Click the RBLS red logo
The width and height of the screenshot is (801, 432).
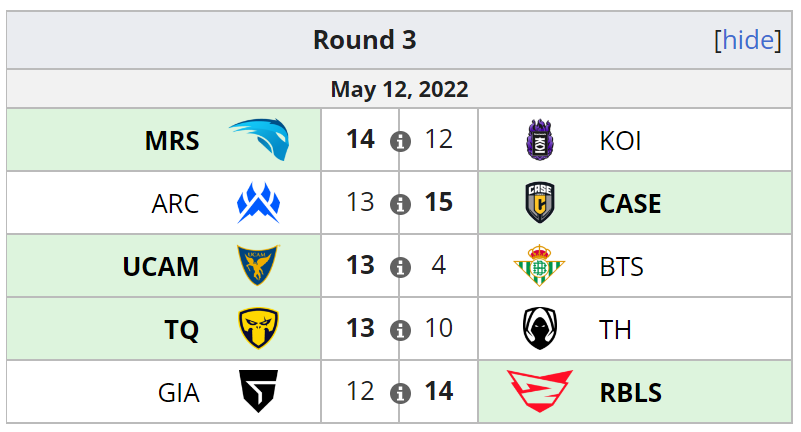[x=539, y=391]
